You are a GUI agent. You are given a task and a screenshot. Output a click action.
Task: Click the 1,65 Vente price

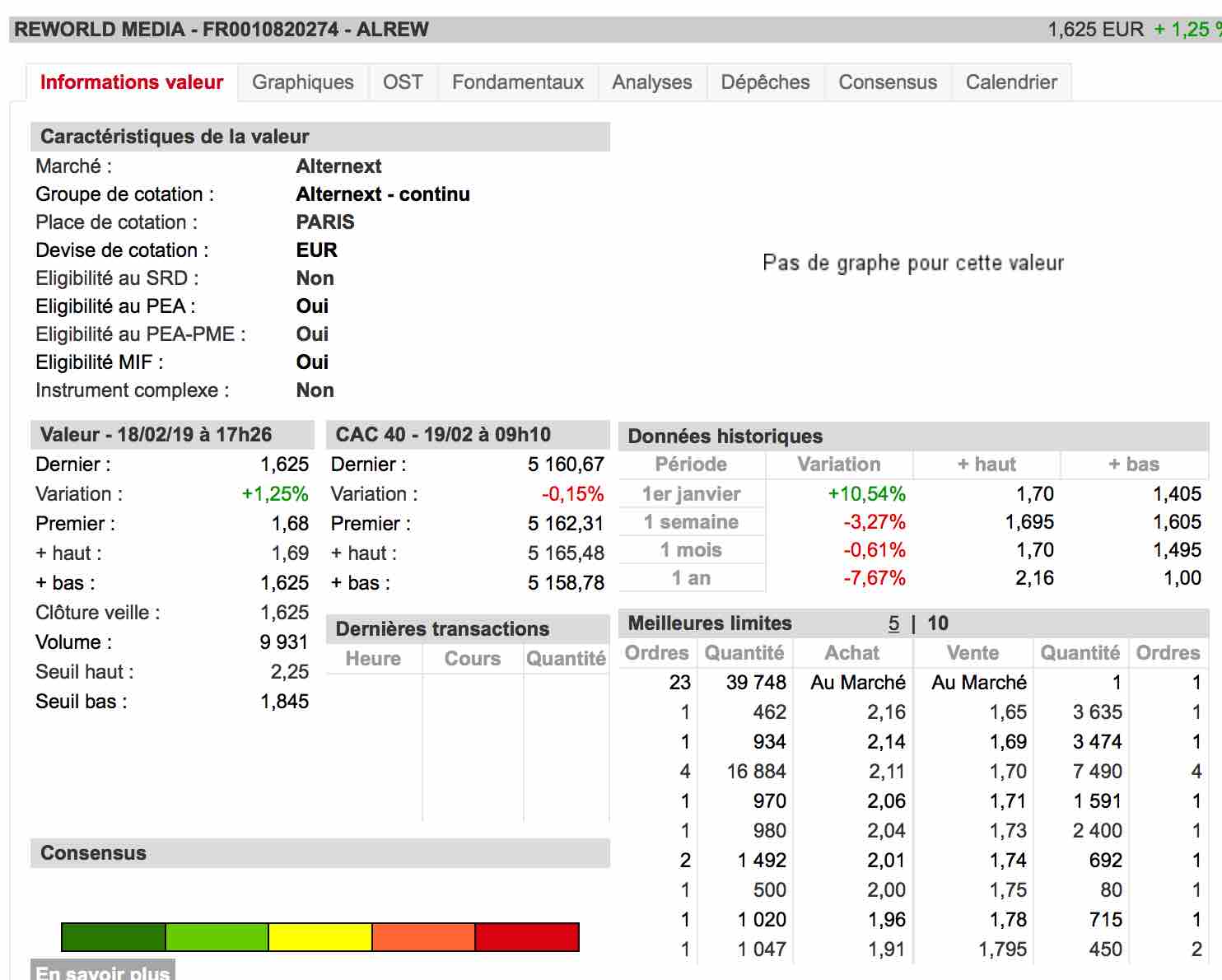(x=1008, y=712)
